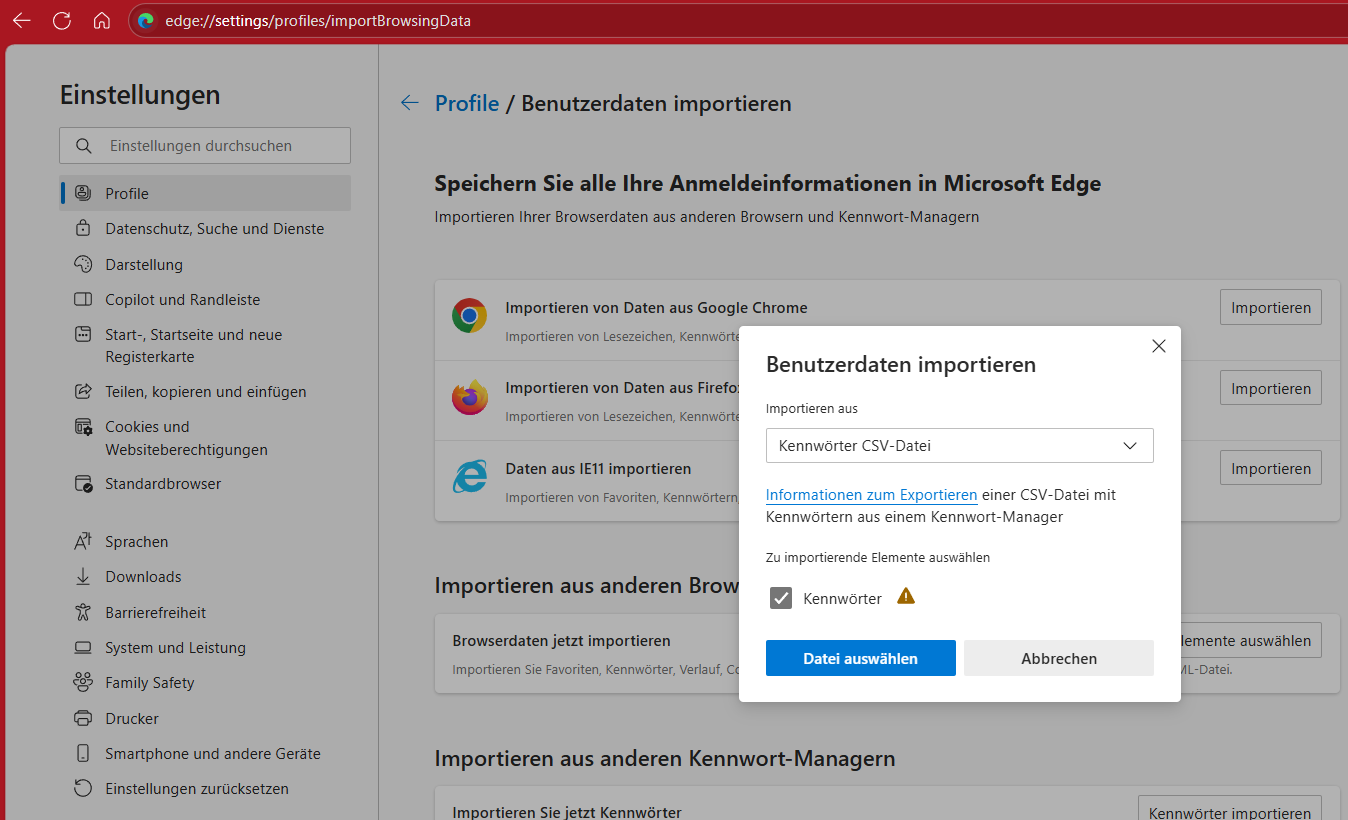Open Datenschutz, Suche und Dienste lock icon
Viewport: 1348px width, 820px height.
84,229
